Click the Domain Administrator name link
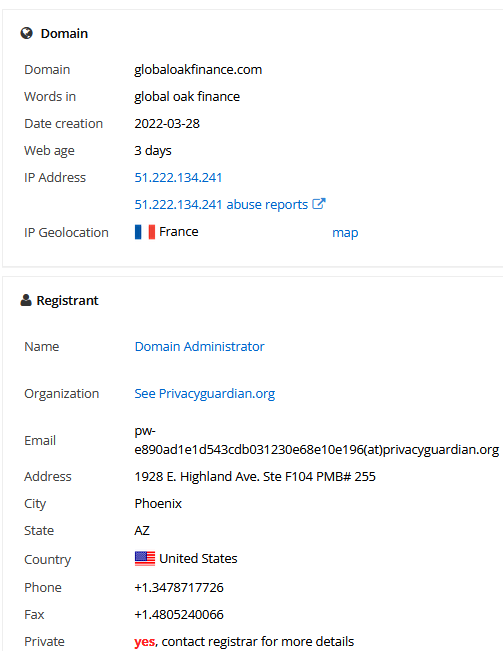503x651 pixels. coord(199,346)
